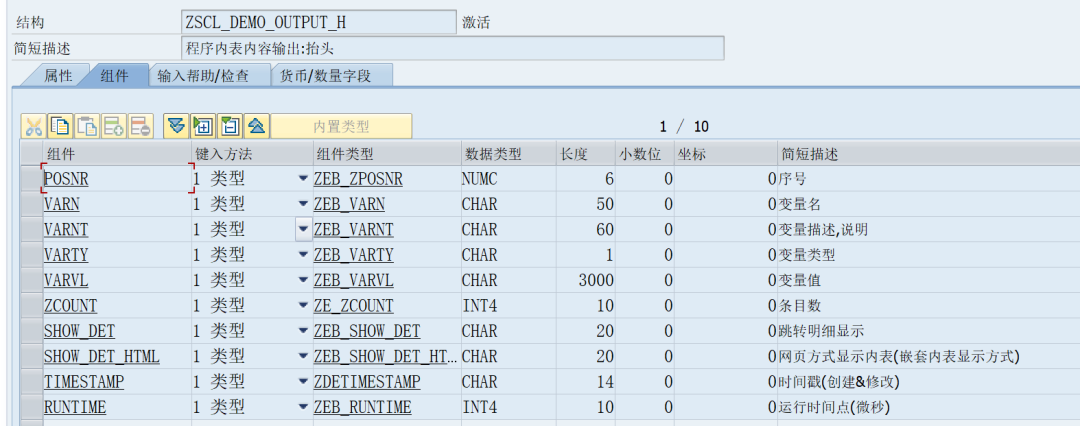Open component type ZEB_RUNTIME
This screenshot has width=1080, height=426.
tap(362, 408)
